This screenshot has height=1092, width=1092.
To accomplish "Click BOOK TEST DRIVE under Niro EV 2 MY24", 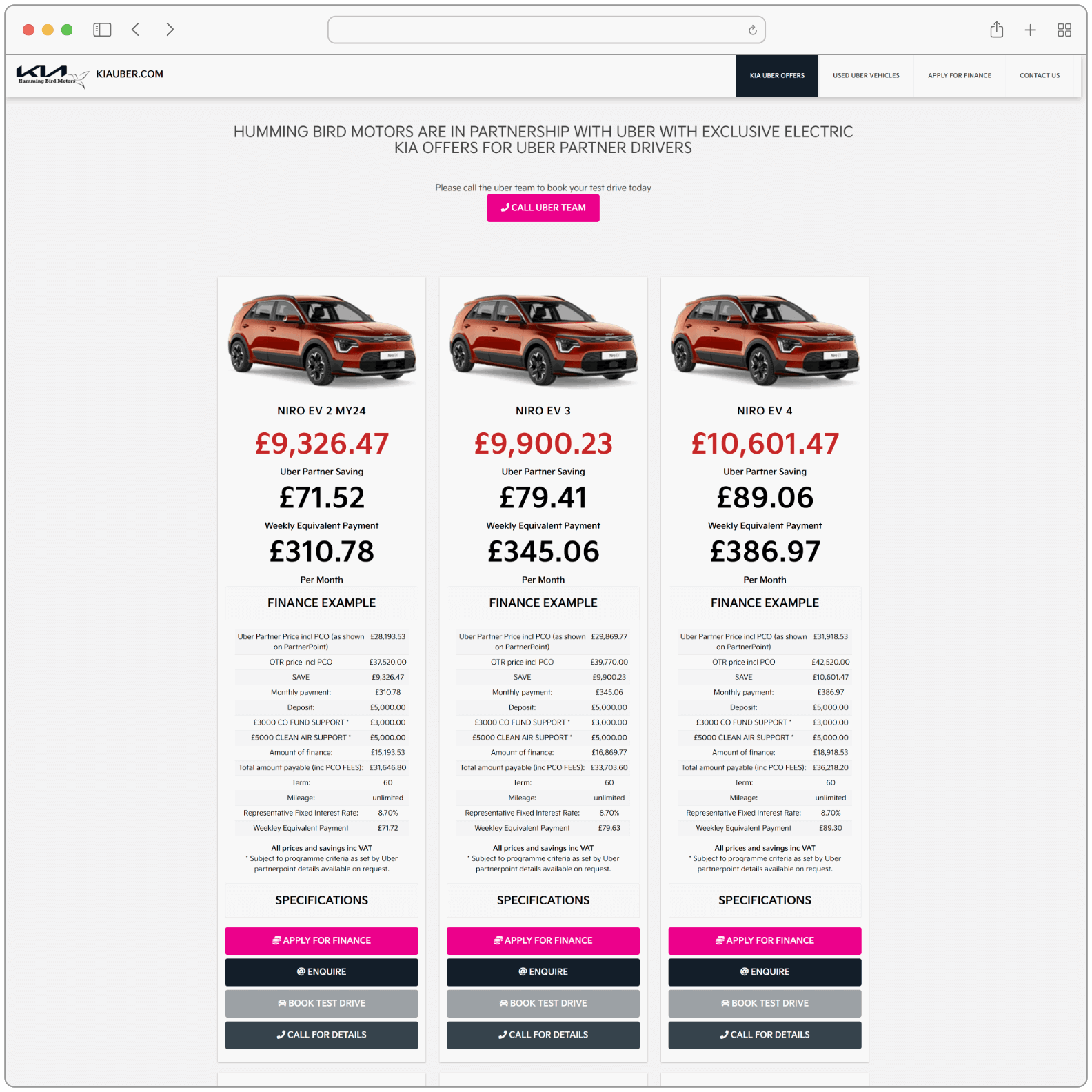I will tap(322, 1004).
